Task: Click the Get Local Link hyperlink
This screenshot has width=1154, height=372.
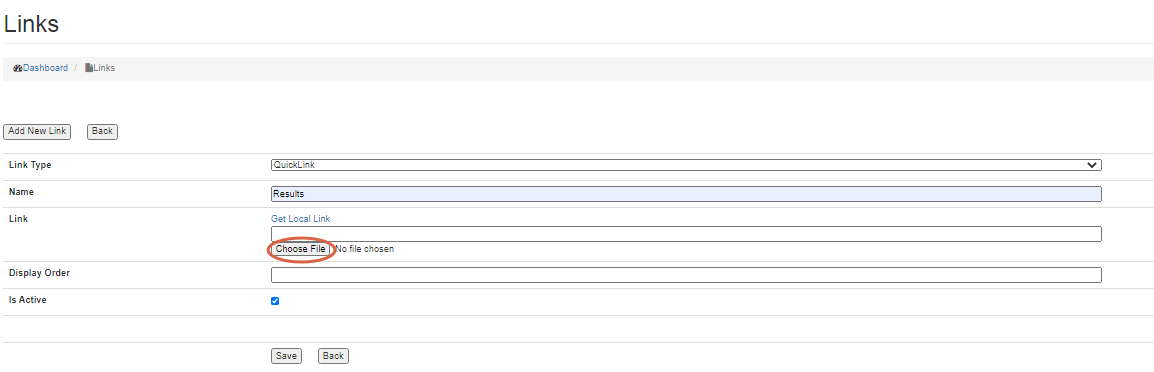Action: click(301, 219)
